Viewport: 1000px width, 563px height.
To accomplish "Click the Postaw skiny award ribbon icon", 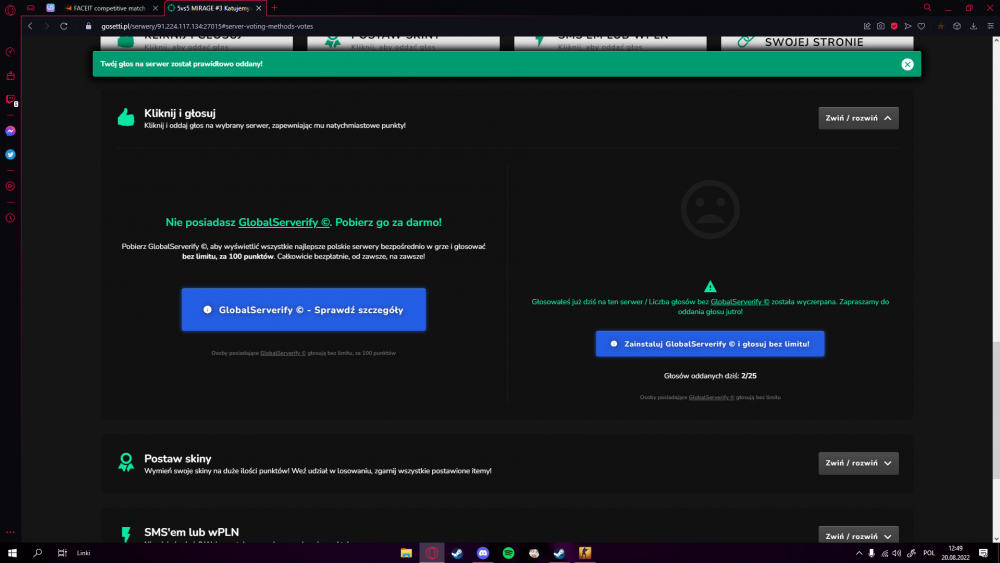I will point(126,462).
